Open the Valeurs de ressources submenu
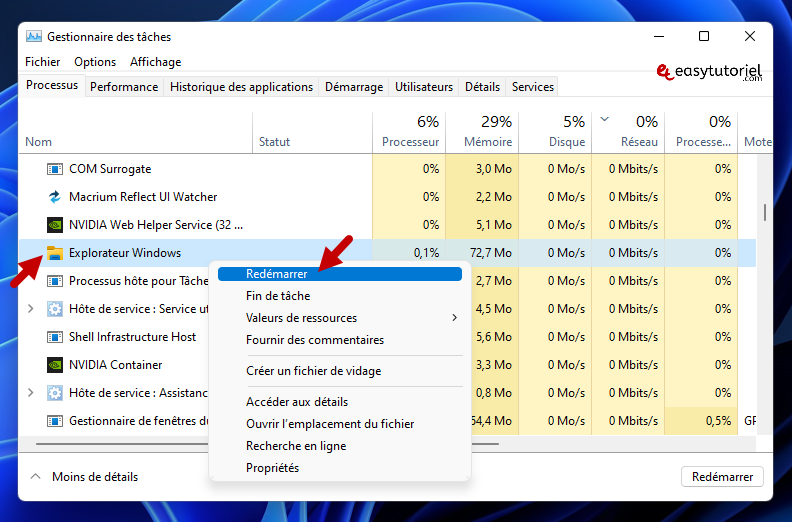The width and height of the screenshot is (792, 522). click(x=340, y=318)
